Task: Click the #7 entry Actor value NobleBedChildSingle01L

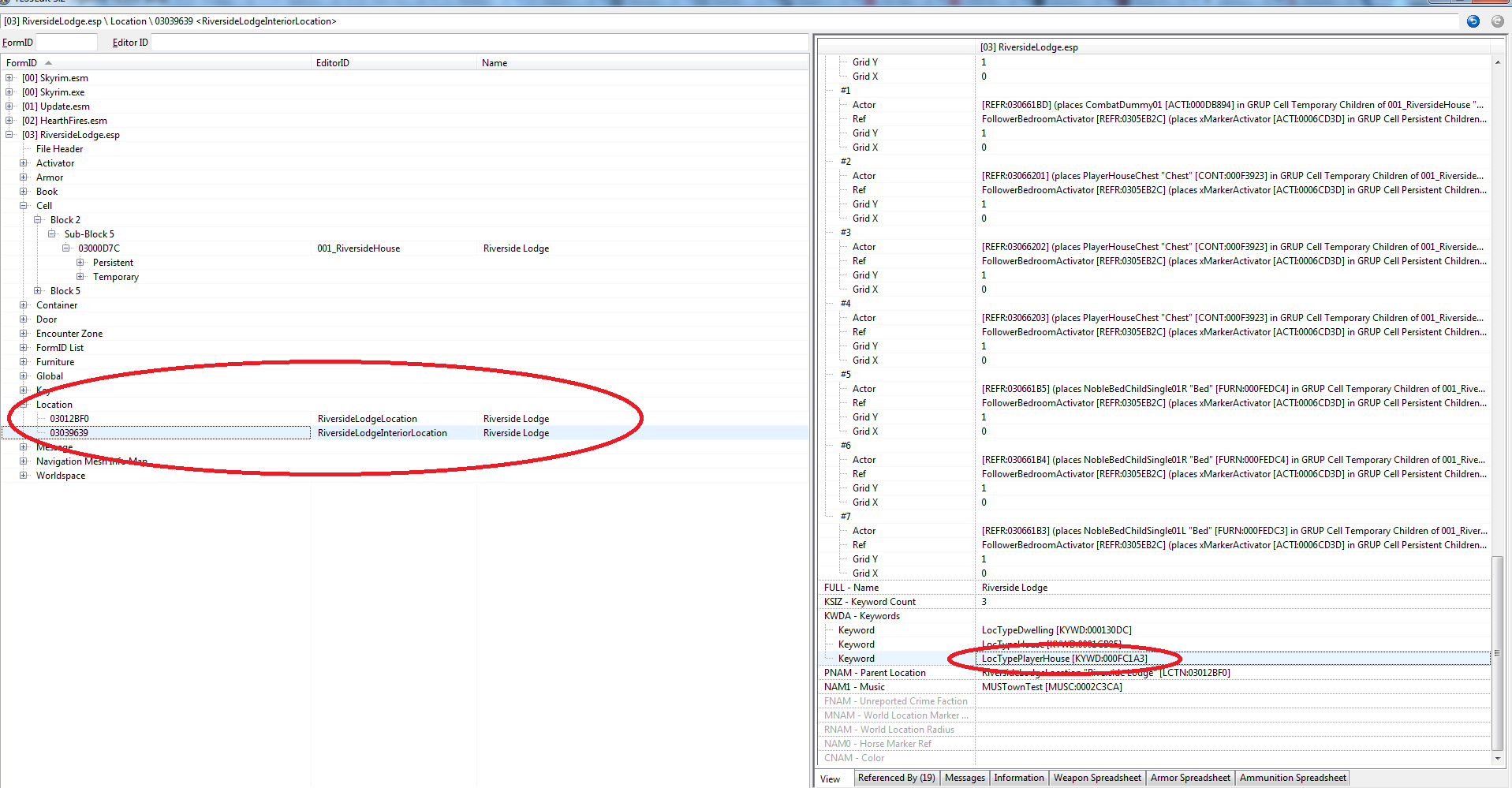Action: point(1234,531)
